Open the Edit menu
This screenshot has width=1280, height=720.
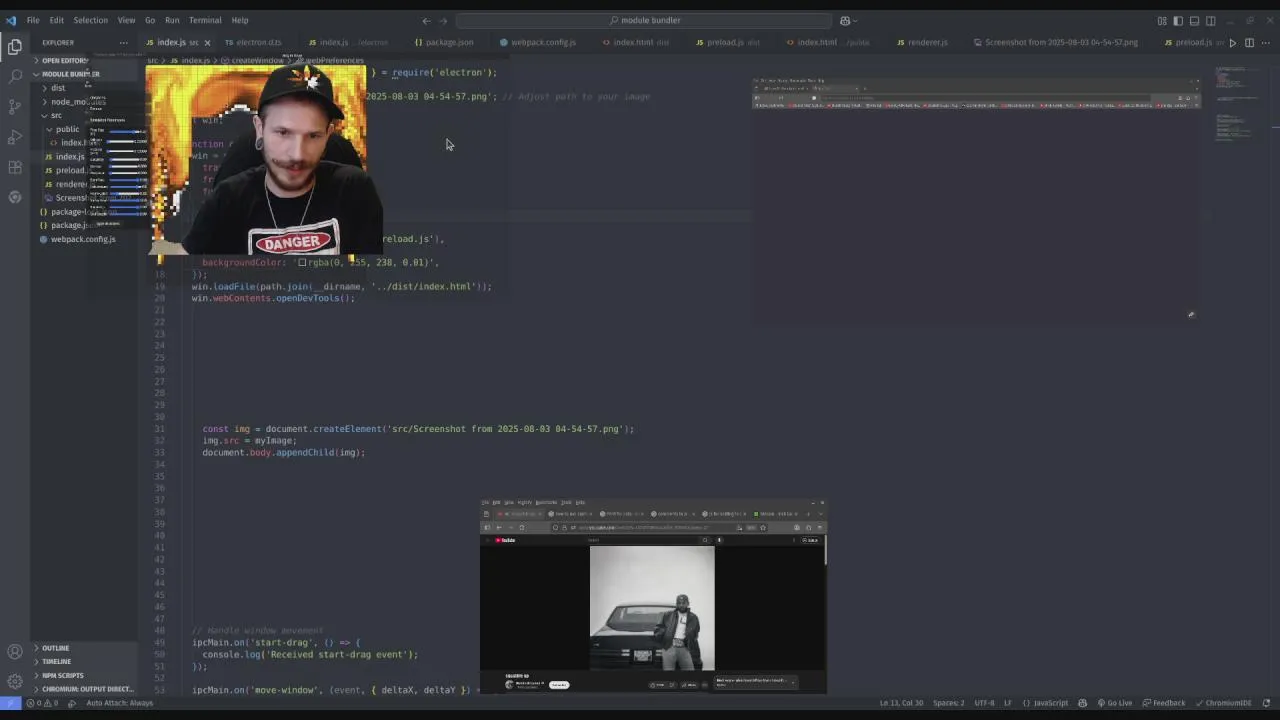(x=57, y=20)
